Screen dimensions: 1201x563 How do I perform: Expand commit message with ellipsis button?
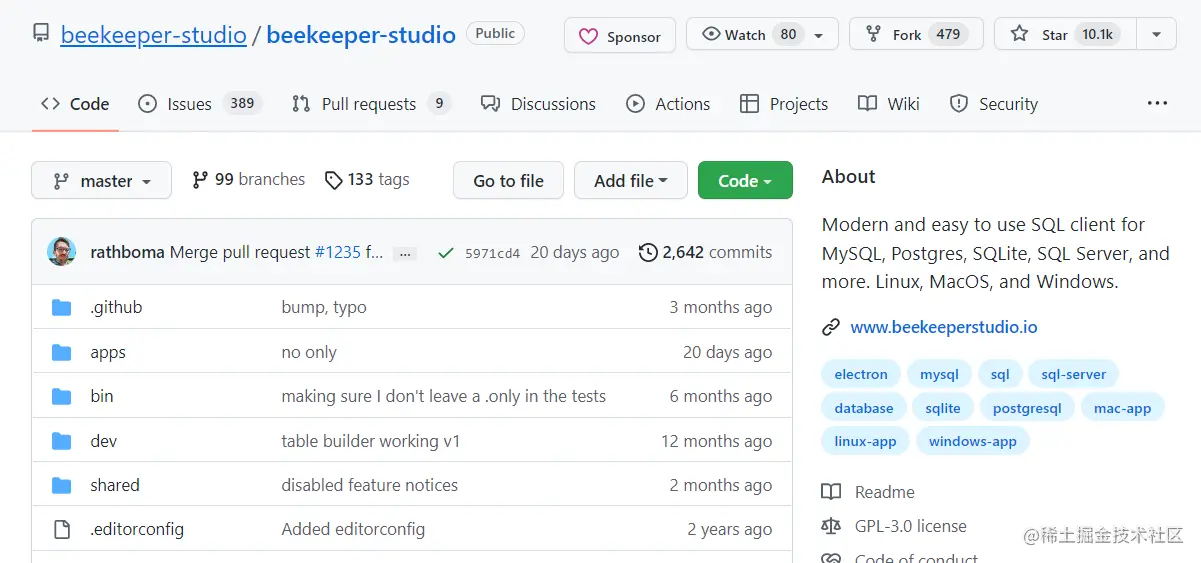point(405,254)
